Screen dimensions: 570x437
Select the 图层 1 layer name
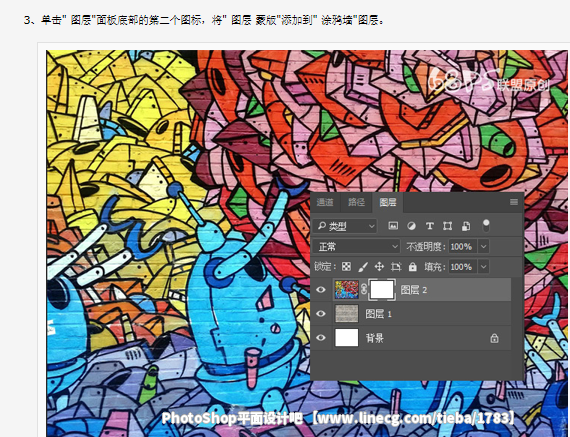pyautogui.click(x=378, y=314)
